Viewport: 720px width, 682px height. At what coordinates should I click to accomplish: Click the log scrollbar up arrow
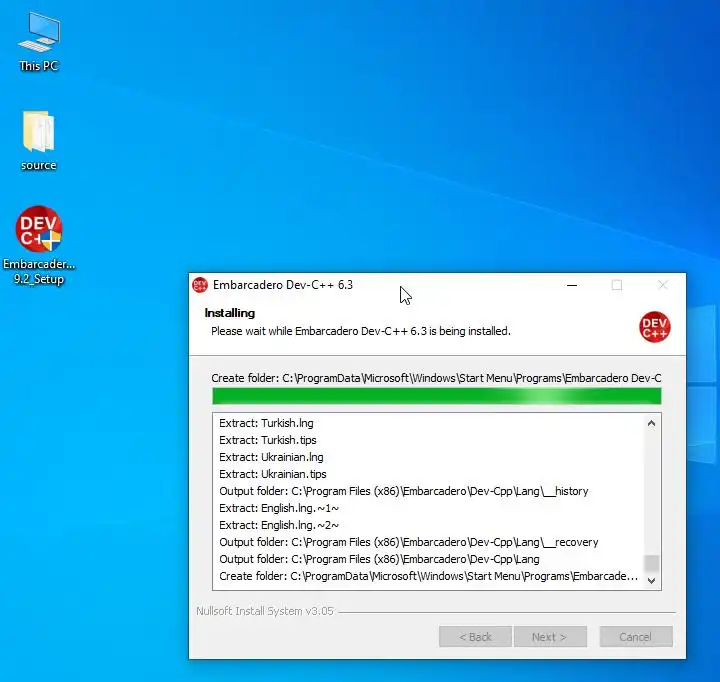click(651, 423)
